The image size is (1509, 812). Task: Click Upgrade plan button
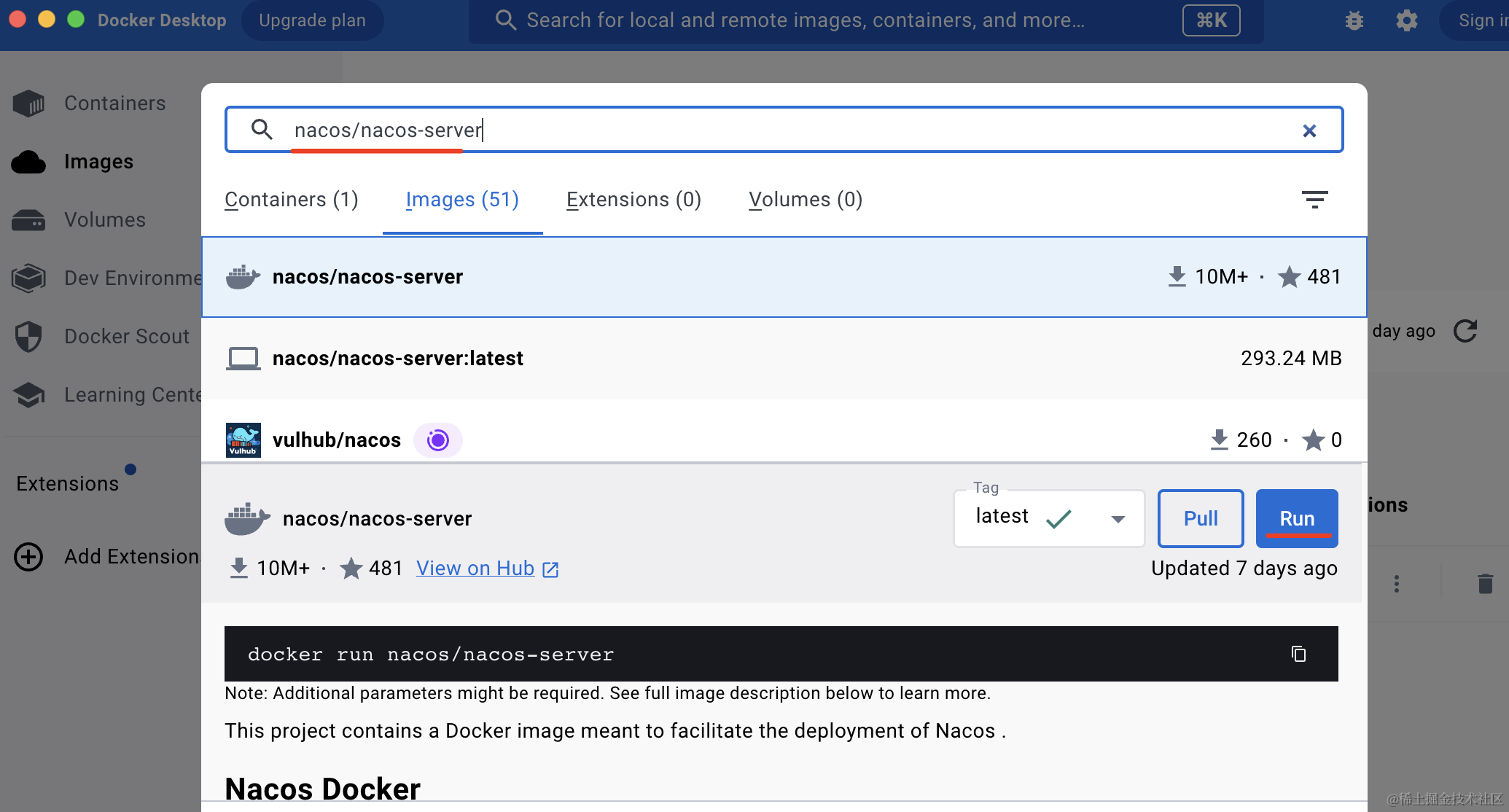click(x=312, y=20)
